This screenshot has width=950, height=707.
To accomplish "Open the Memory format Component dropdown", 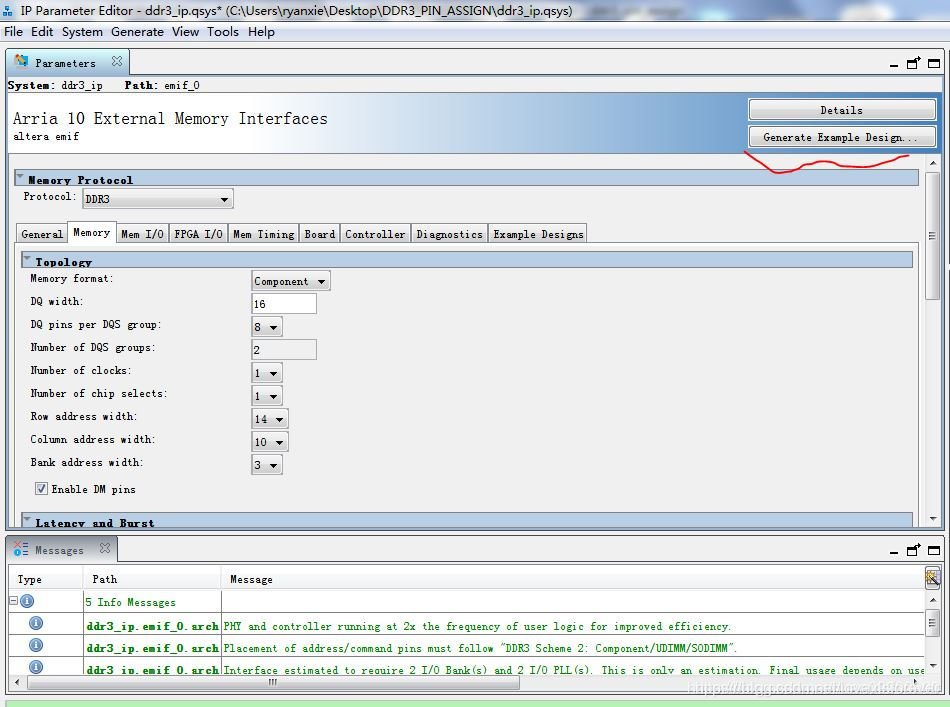I will click(291, 281).
